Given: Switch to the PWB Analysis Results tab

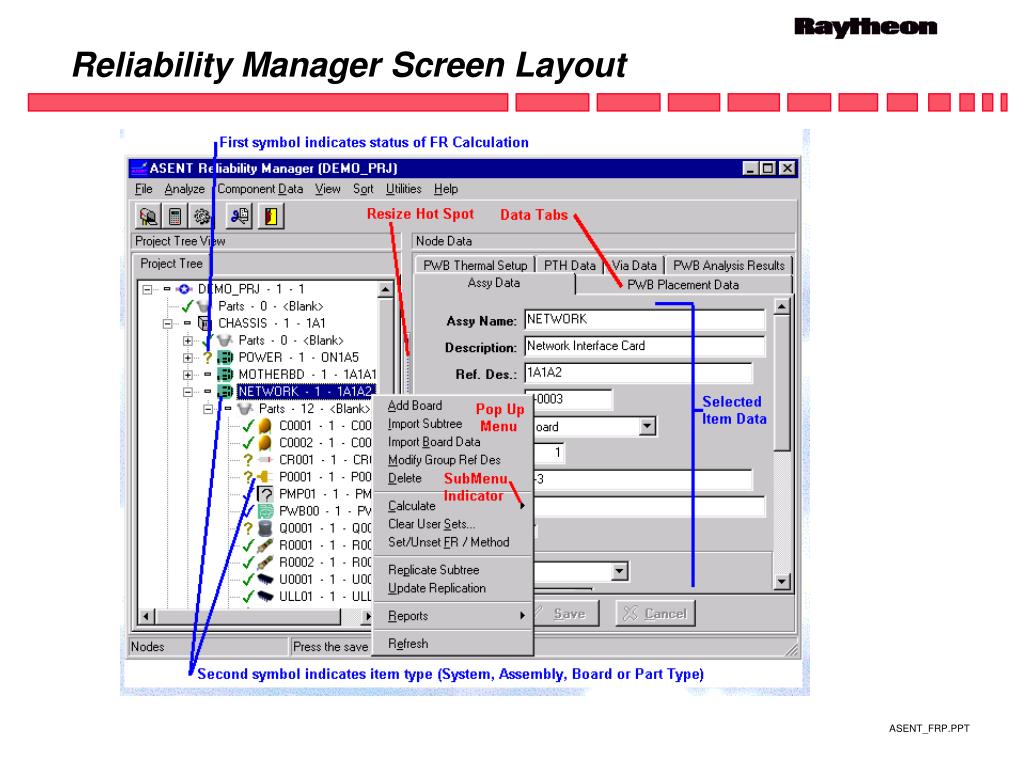Looking at the screenshot, I should [x=729, y=266].
